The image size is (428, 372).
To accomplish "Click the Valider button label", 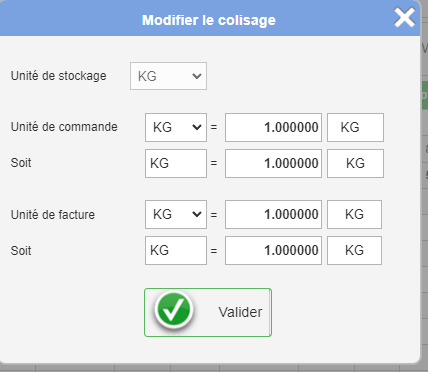I will click(x=240, y=312).
